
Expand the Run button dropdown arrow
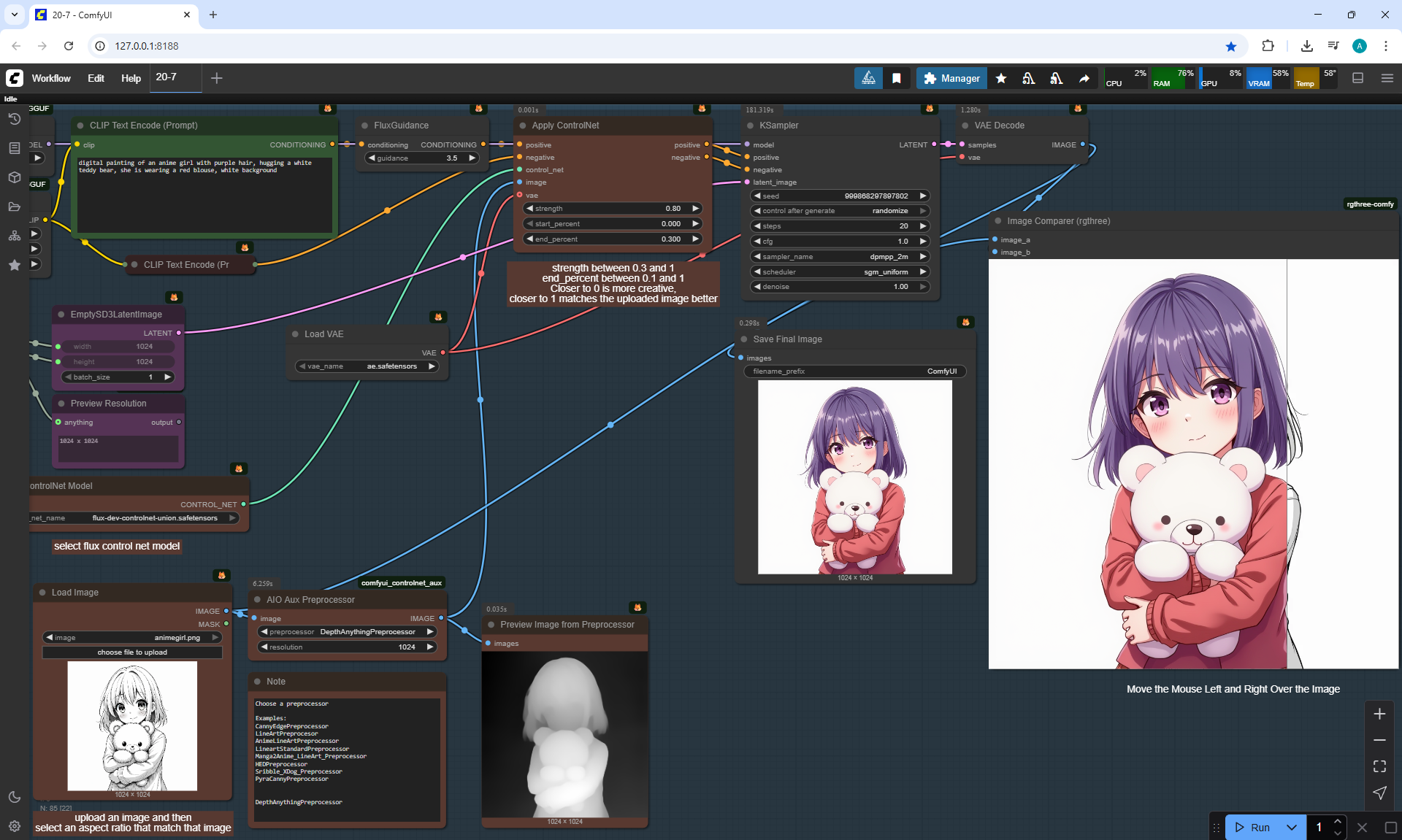pyautogui.click(x=1292, y=828)
